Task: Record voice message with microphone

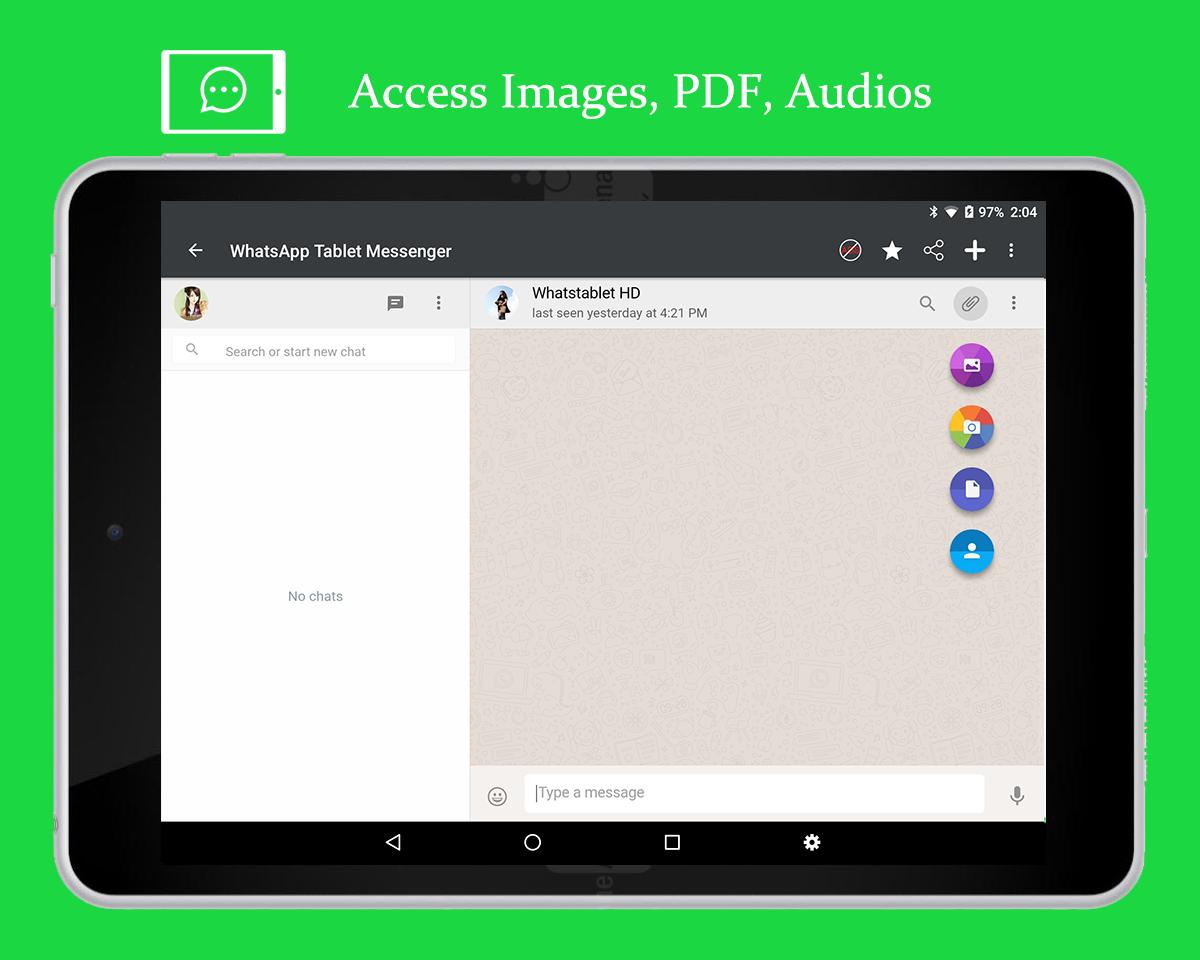Action: click(x=1017, y=796)
